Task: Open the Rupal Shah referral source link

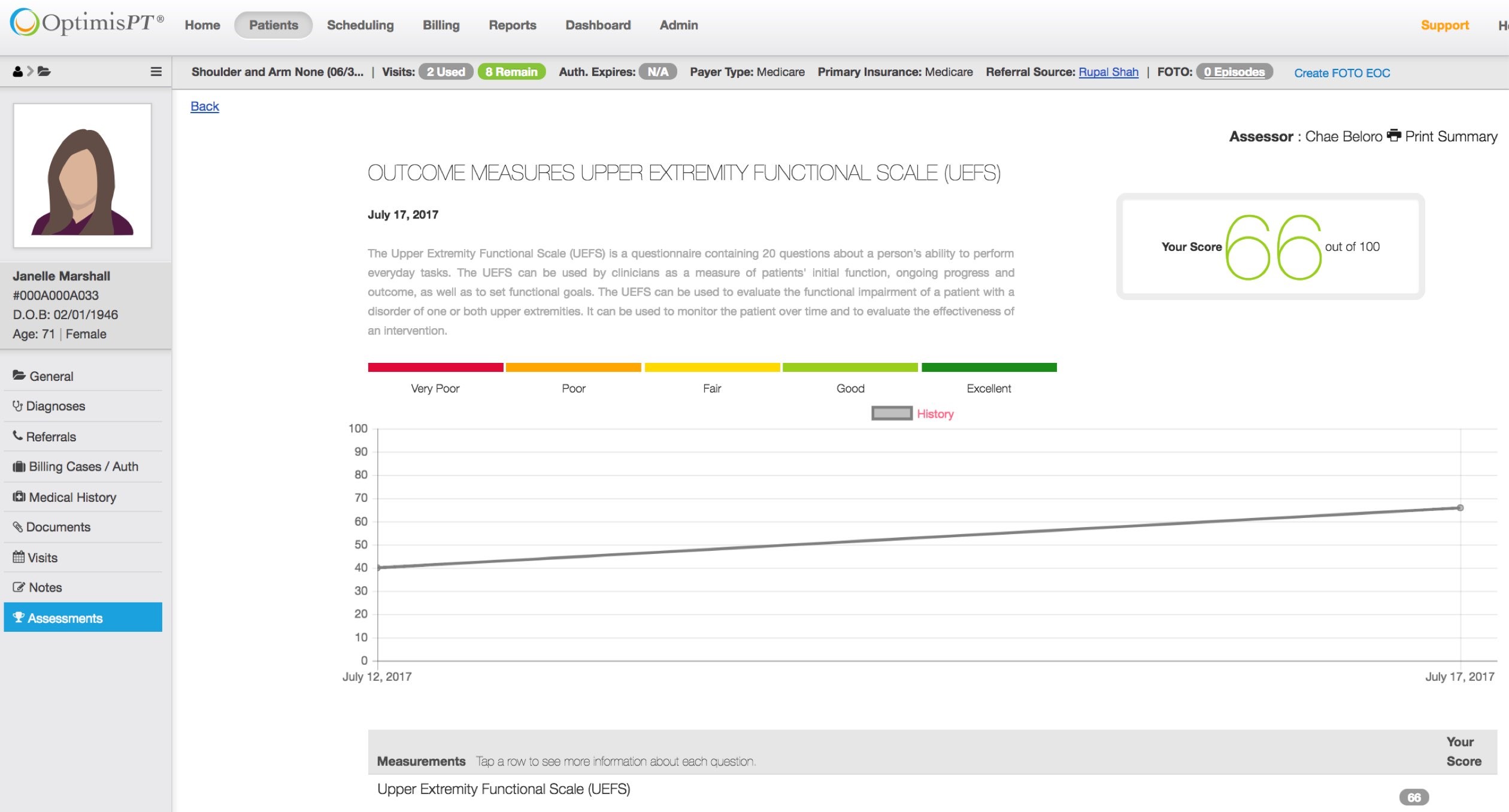Action: [x=1108, y=72]
